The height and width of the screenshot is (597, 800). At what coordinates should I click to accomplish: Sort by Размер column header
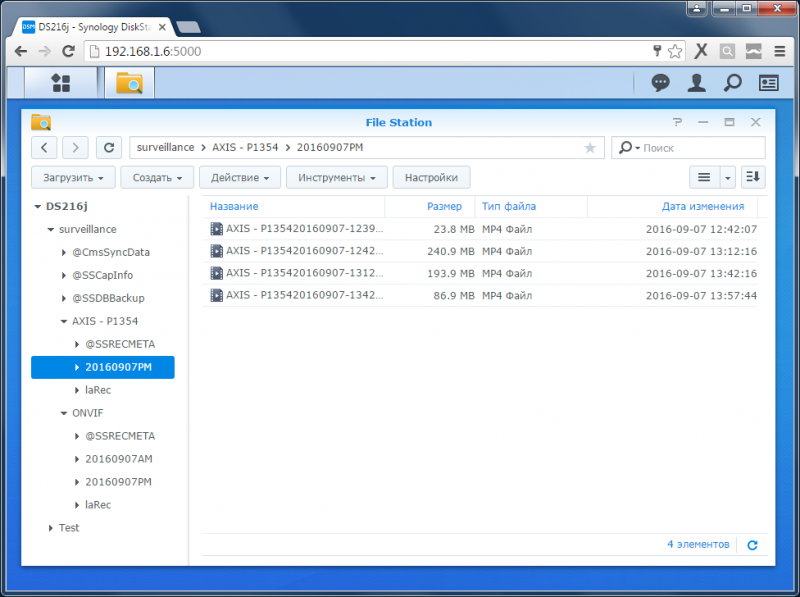click(x=444, y=206)
